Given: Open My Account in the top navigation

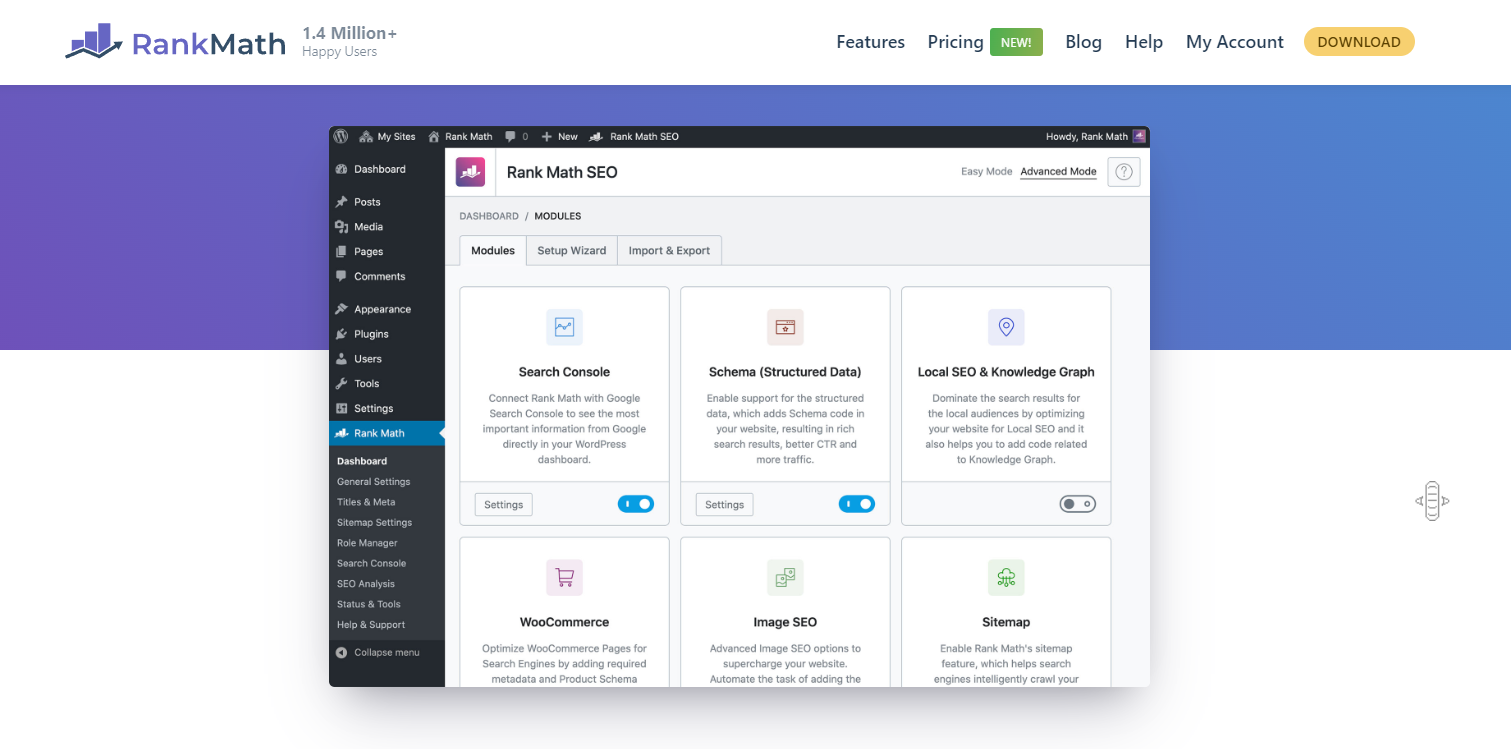Looking at the screenshot, I should pos(1235,42).
